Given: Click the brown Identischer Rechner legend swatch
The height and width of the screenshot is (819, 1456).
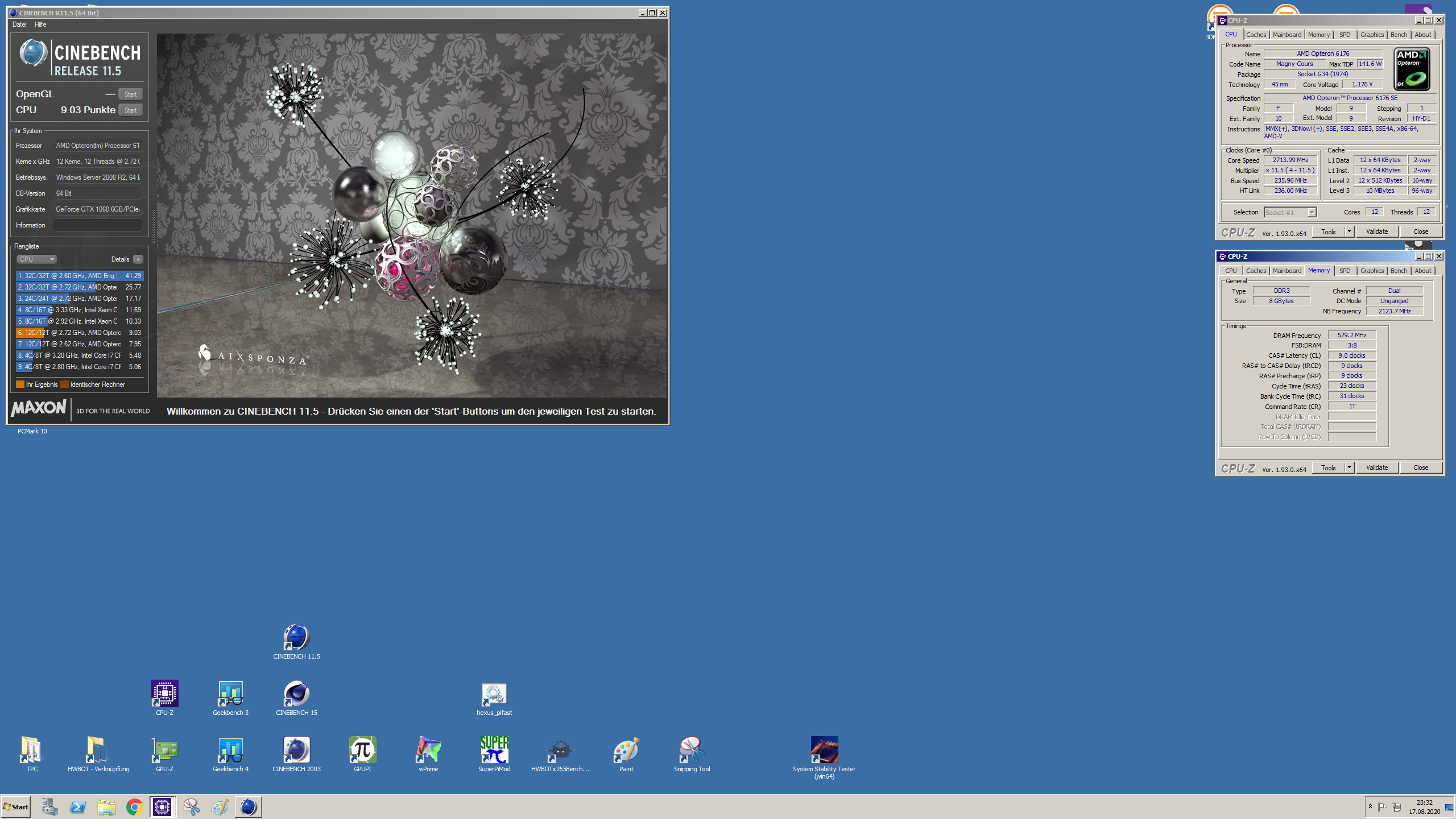Looking at the screenshot, I should click(64, 384).
